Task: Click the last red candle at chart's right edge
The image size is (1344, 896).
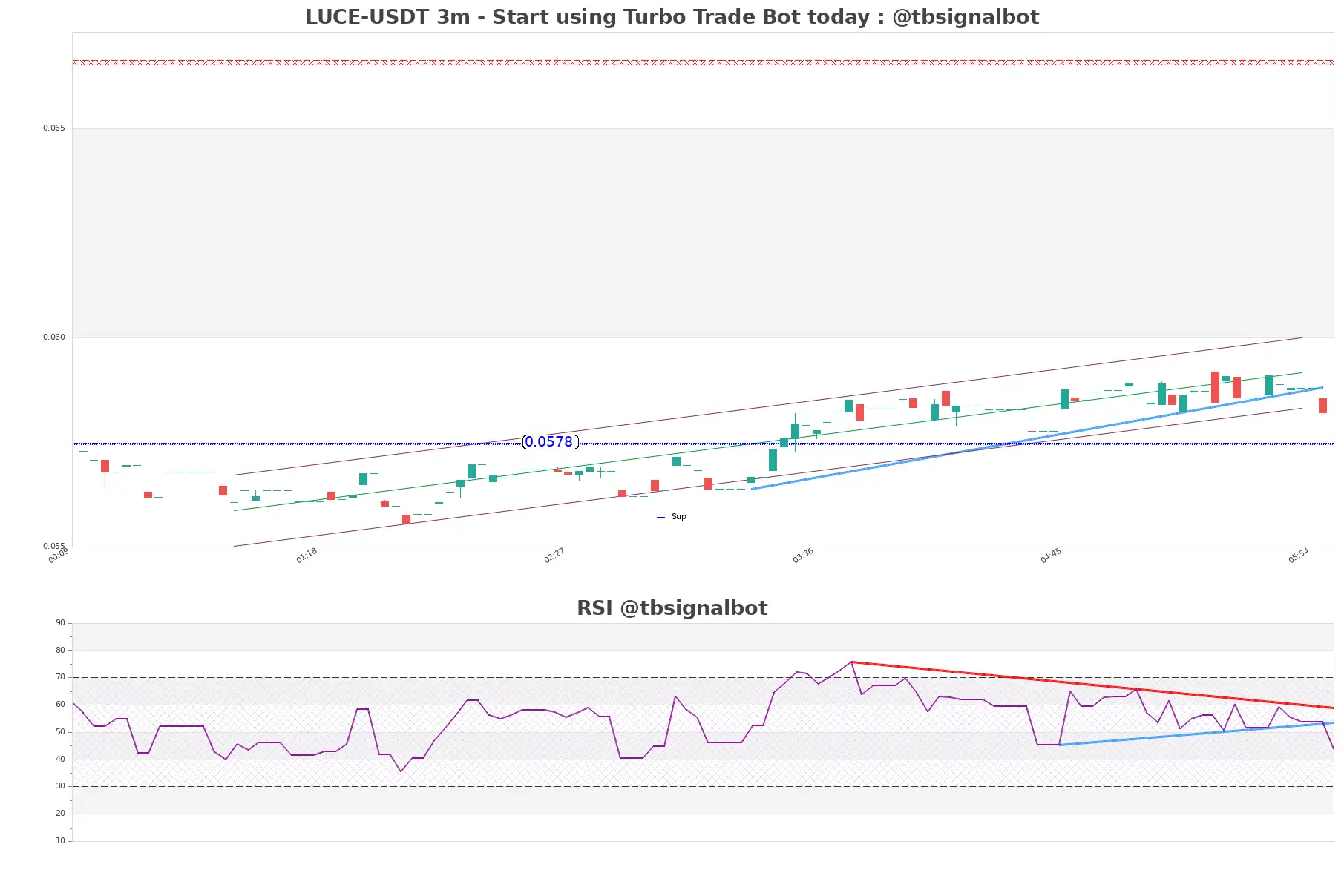Action: pyautogui.click(x=1322, y=406)
